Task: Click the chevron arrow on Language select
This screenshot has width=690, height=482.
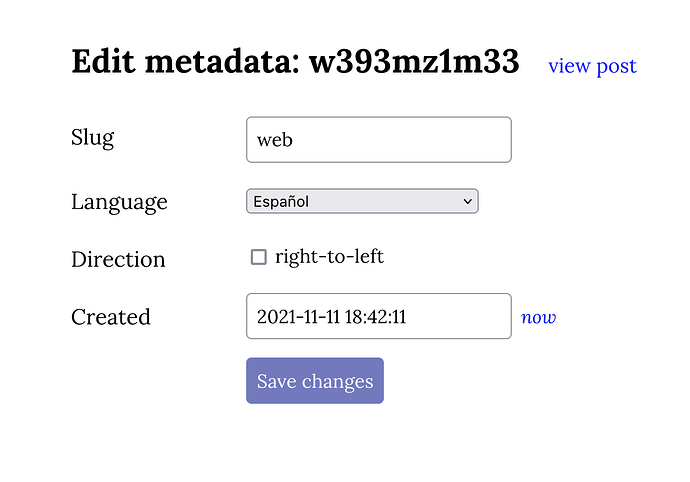Action: (467, 201)
